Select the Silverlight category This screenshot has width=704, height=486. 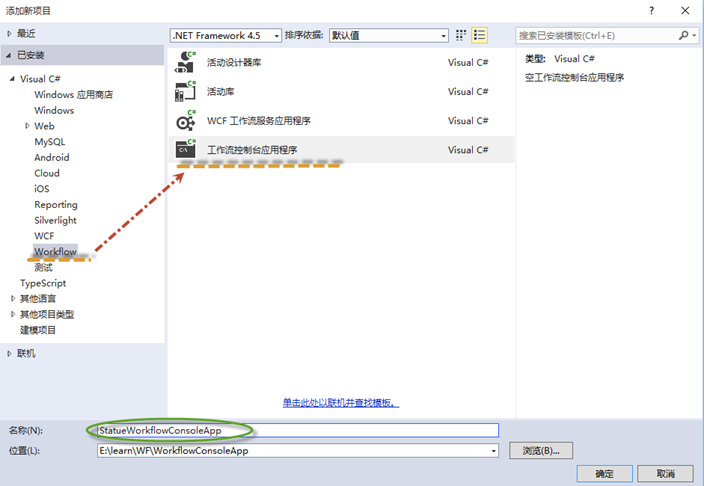tap(55, 221)
